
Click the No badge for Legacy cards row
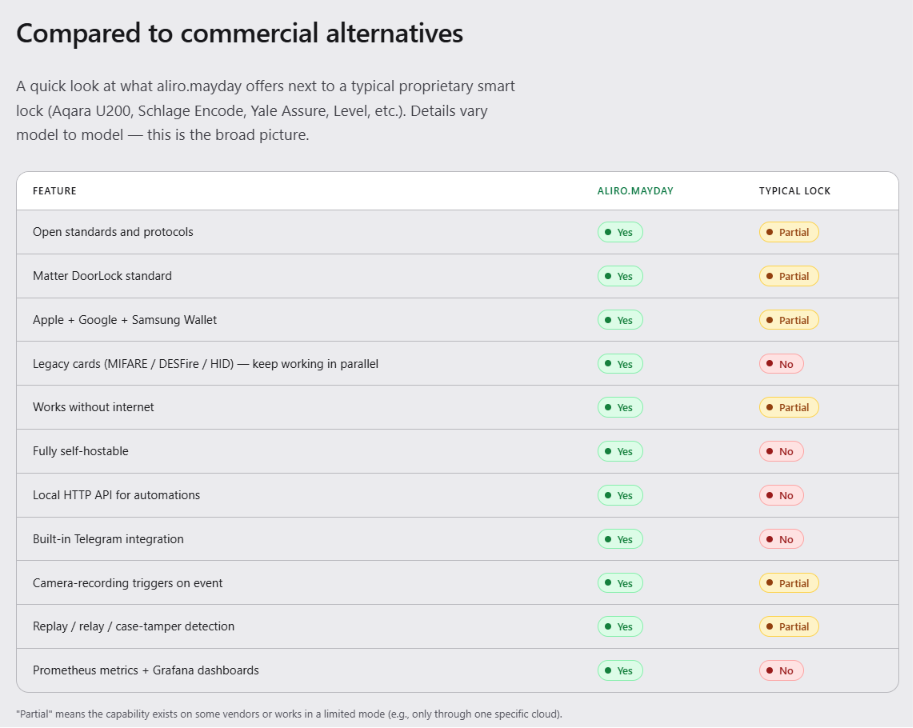coord(781,364)
